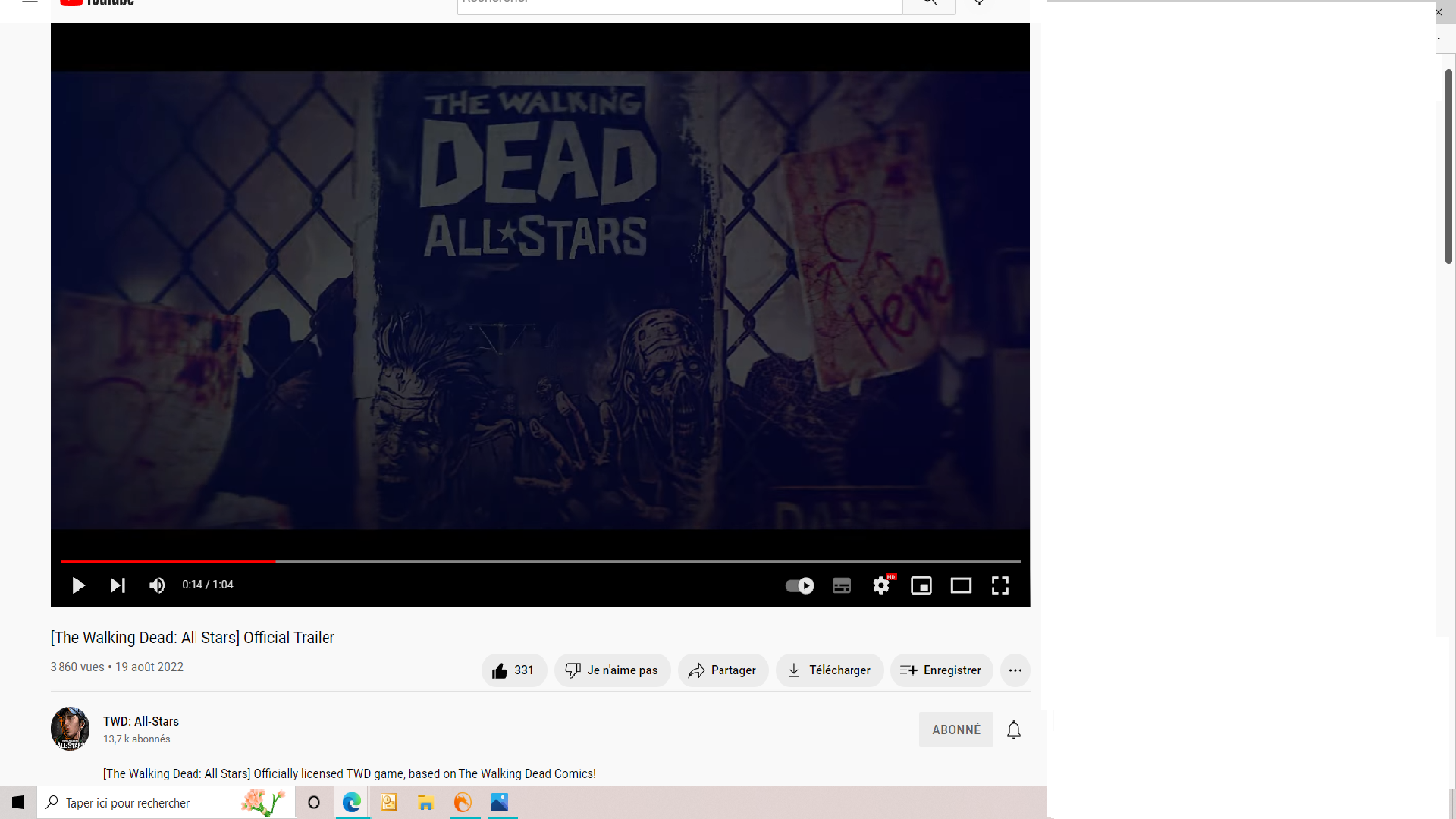Click the Je n'aime pas dislike button
This screenshot has height=819, width=1456.
(x=612, y=670)
